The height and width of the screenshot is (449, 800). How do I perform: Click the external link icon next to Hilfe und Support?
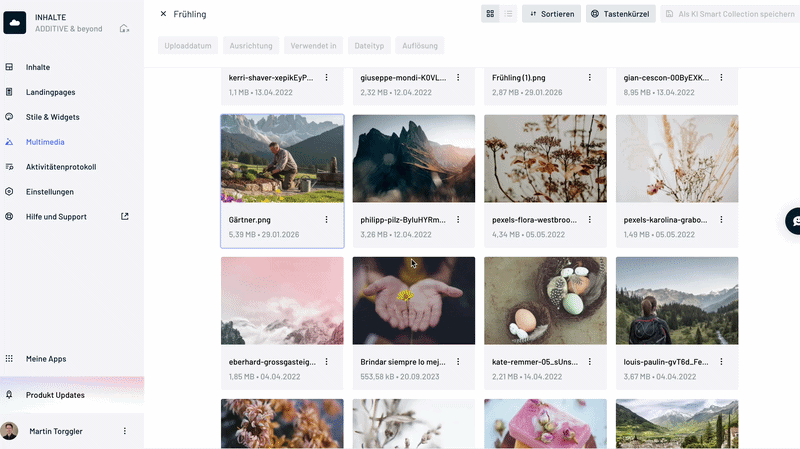(124, 216)
